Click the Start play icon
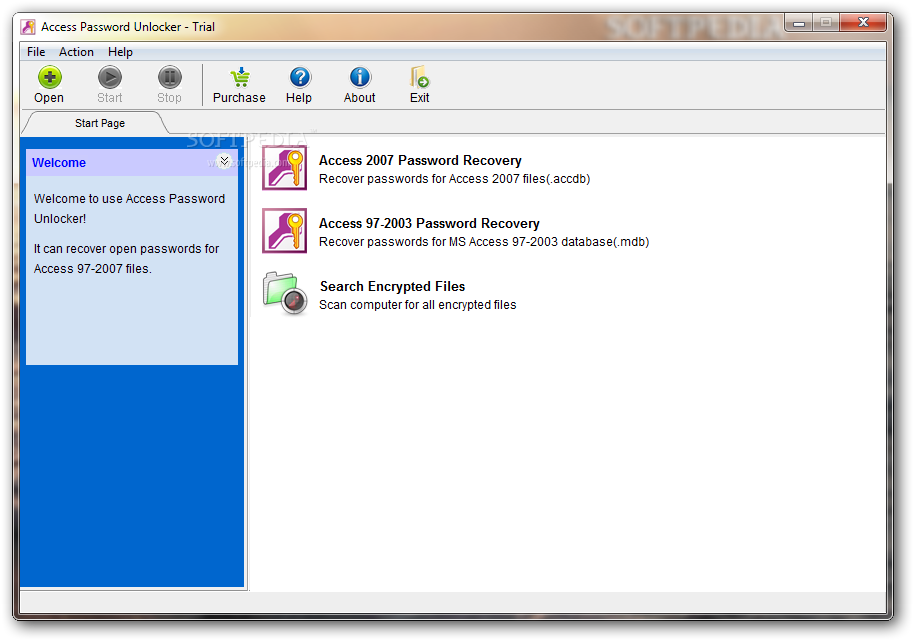Screen dimensions: 914x641 pyautogui.click(x=110, y=78)
